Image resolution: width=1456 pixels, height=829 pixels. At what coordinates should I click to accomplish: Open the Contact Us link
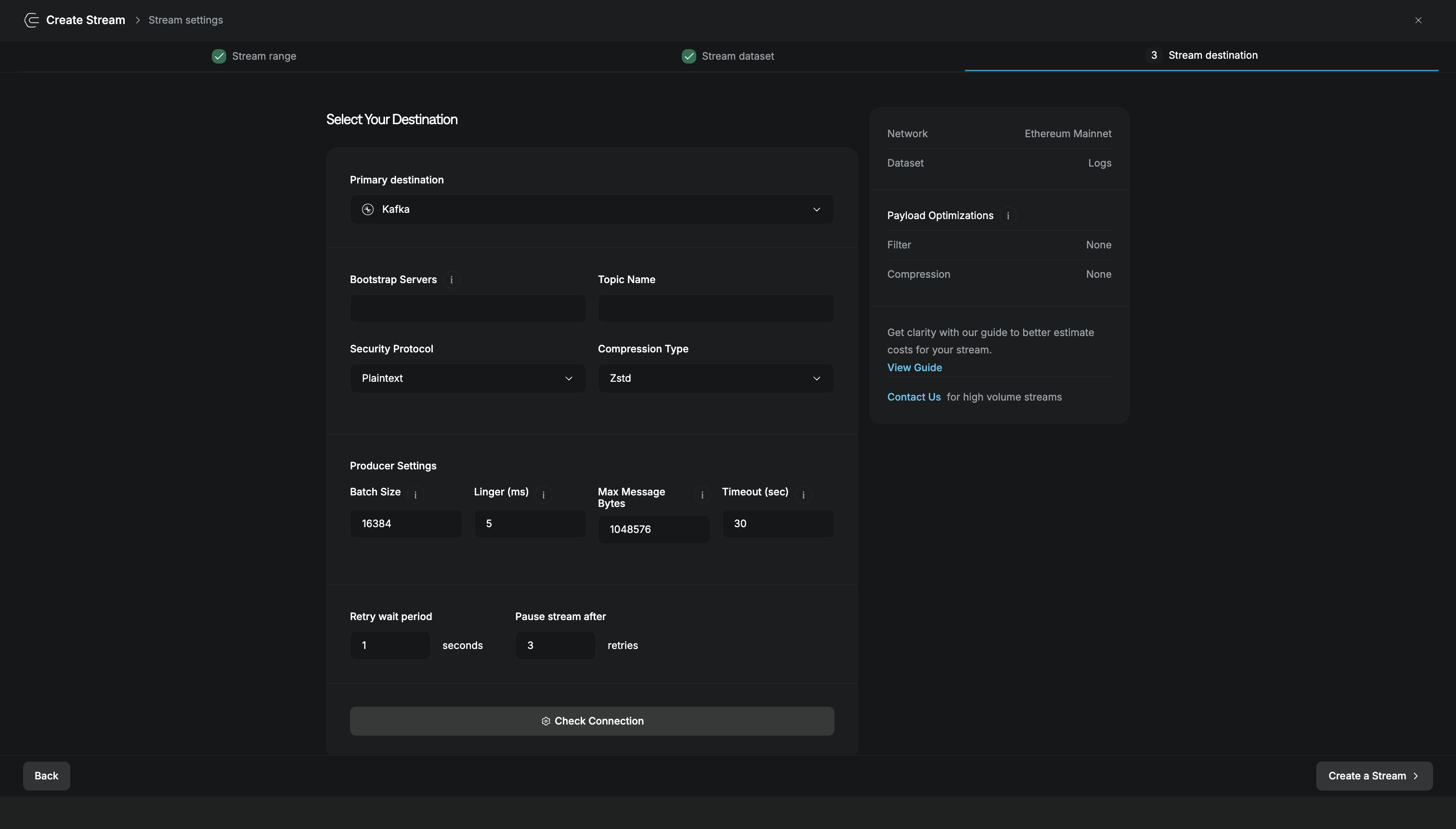[x=913, y=397]
